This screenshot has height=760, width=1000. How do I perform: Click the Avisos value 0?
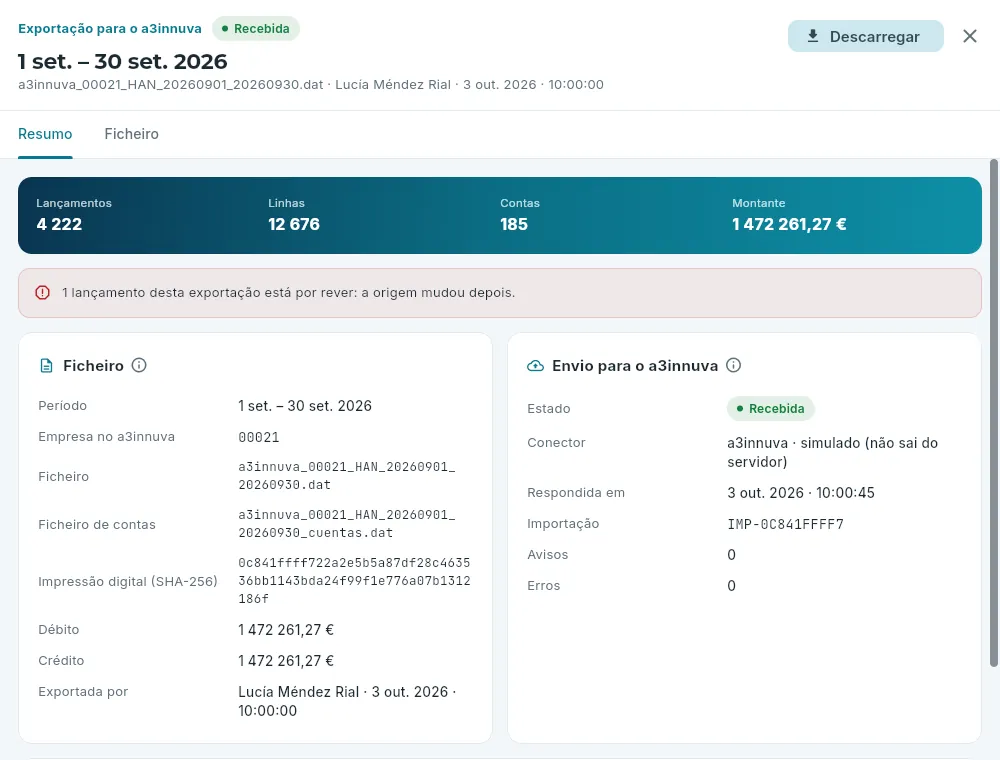click(732, 555)
